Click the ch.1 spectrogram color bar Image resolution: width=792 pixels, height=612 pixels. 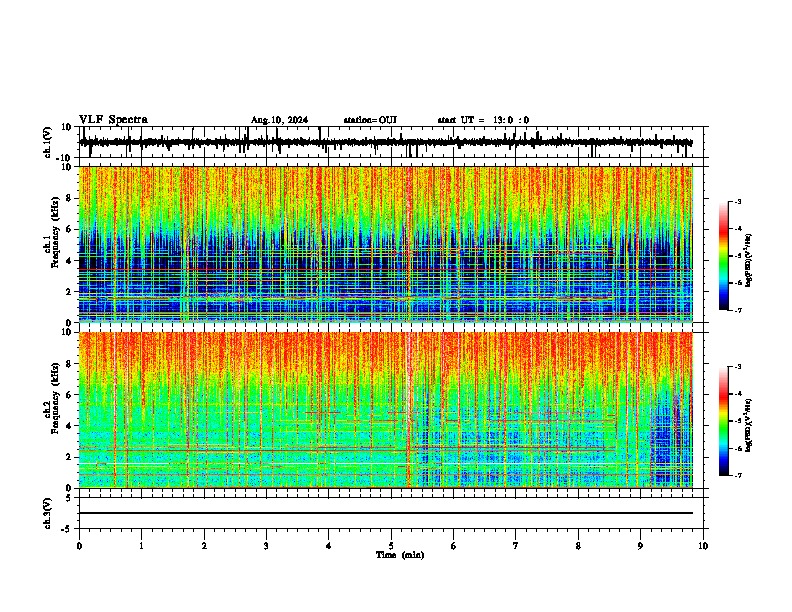(723, 256)
